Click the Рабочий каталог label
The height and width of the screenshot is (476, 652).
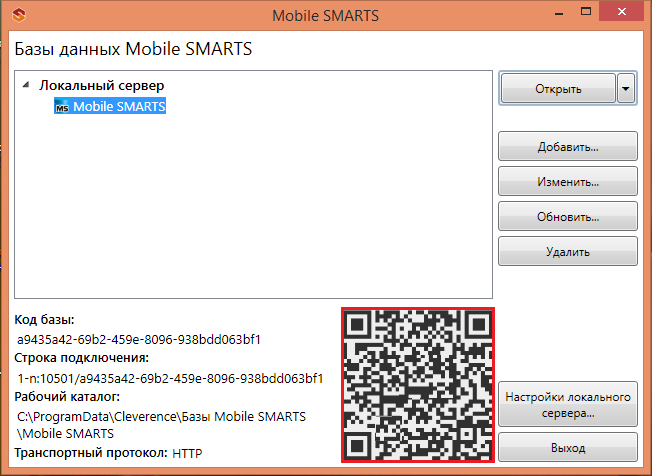[x=67, y=397]
